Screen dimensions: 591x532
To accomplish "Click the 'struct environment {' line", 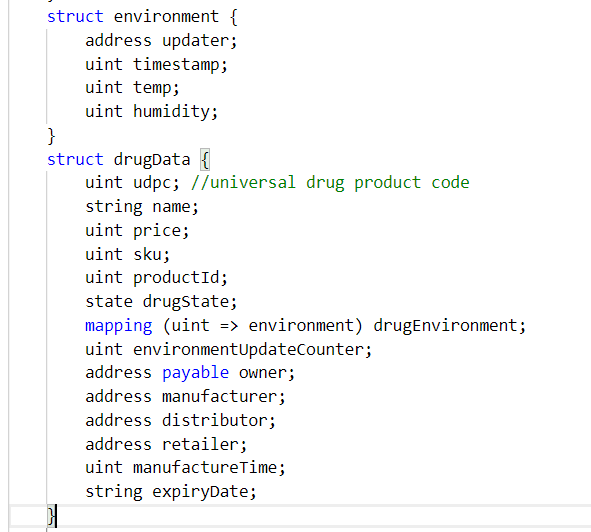I will [x=142, y=17].
